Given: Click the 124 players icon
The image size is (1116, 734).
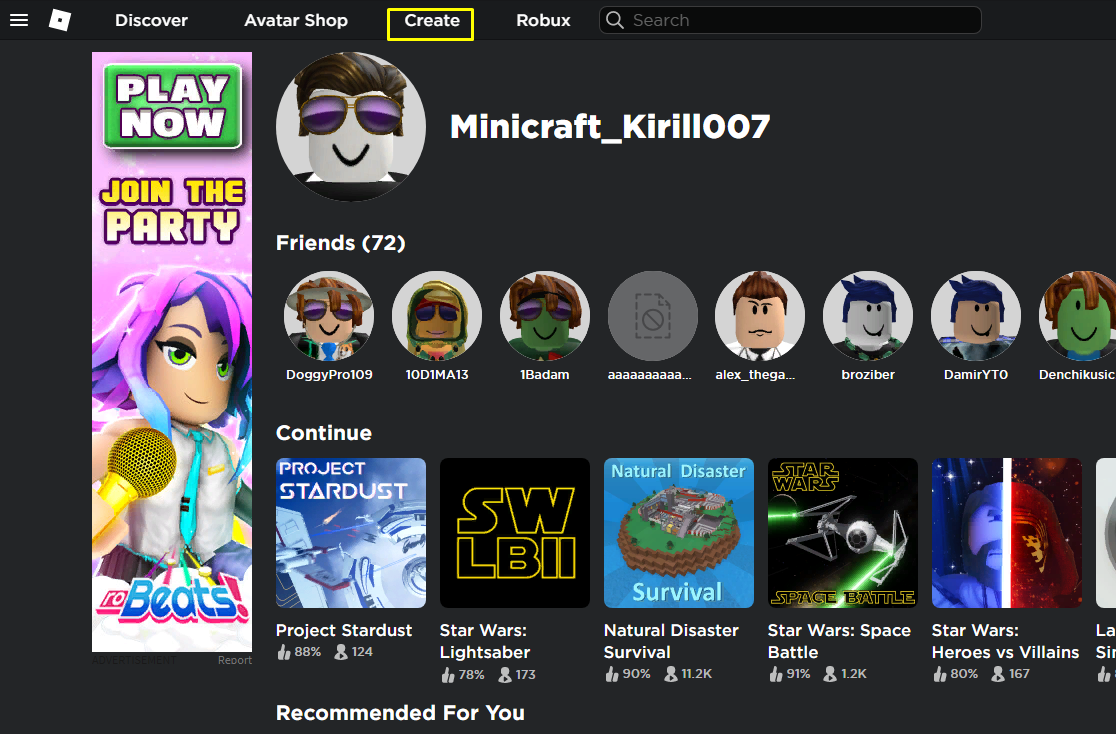Looking at the screenshot, I should (x=341, y=651).
